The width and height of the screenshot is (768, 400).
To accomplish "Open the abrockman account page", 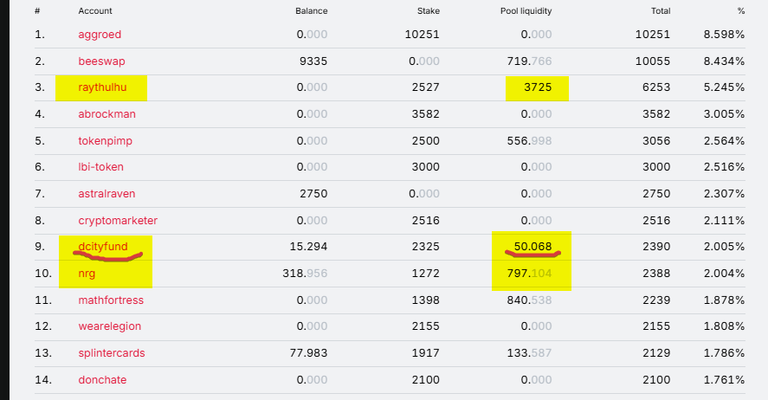I will 107,114.
